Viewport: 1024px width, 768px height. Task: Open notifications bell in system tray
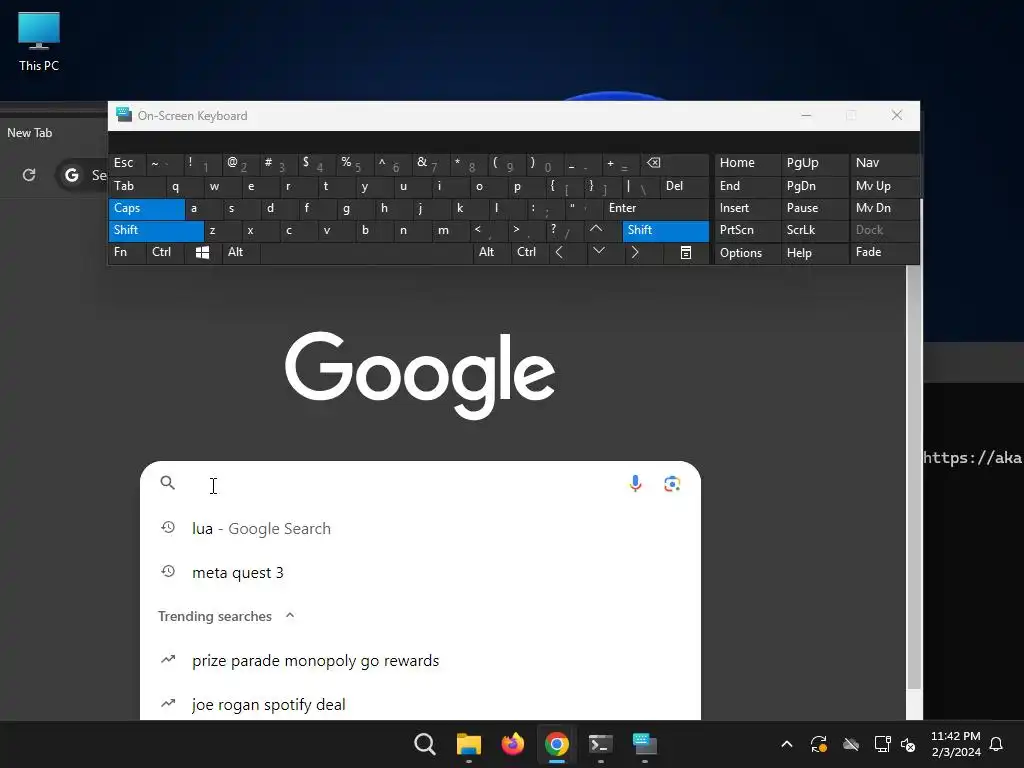tap(997, 744)
